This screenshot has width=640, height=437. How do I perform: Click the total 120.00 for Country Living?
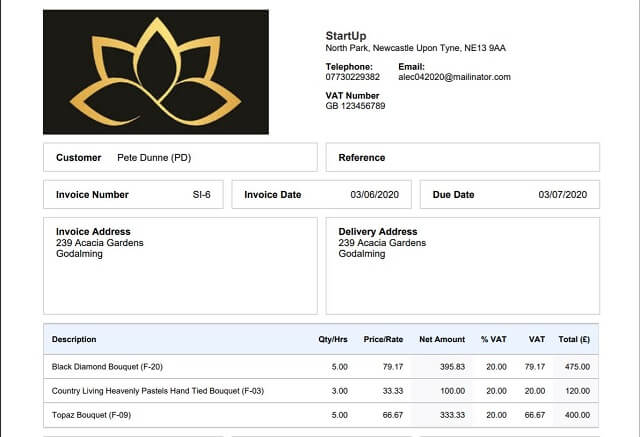point(577,391)
